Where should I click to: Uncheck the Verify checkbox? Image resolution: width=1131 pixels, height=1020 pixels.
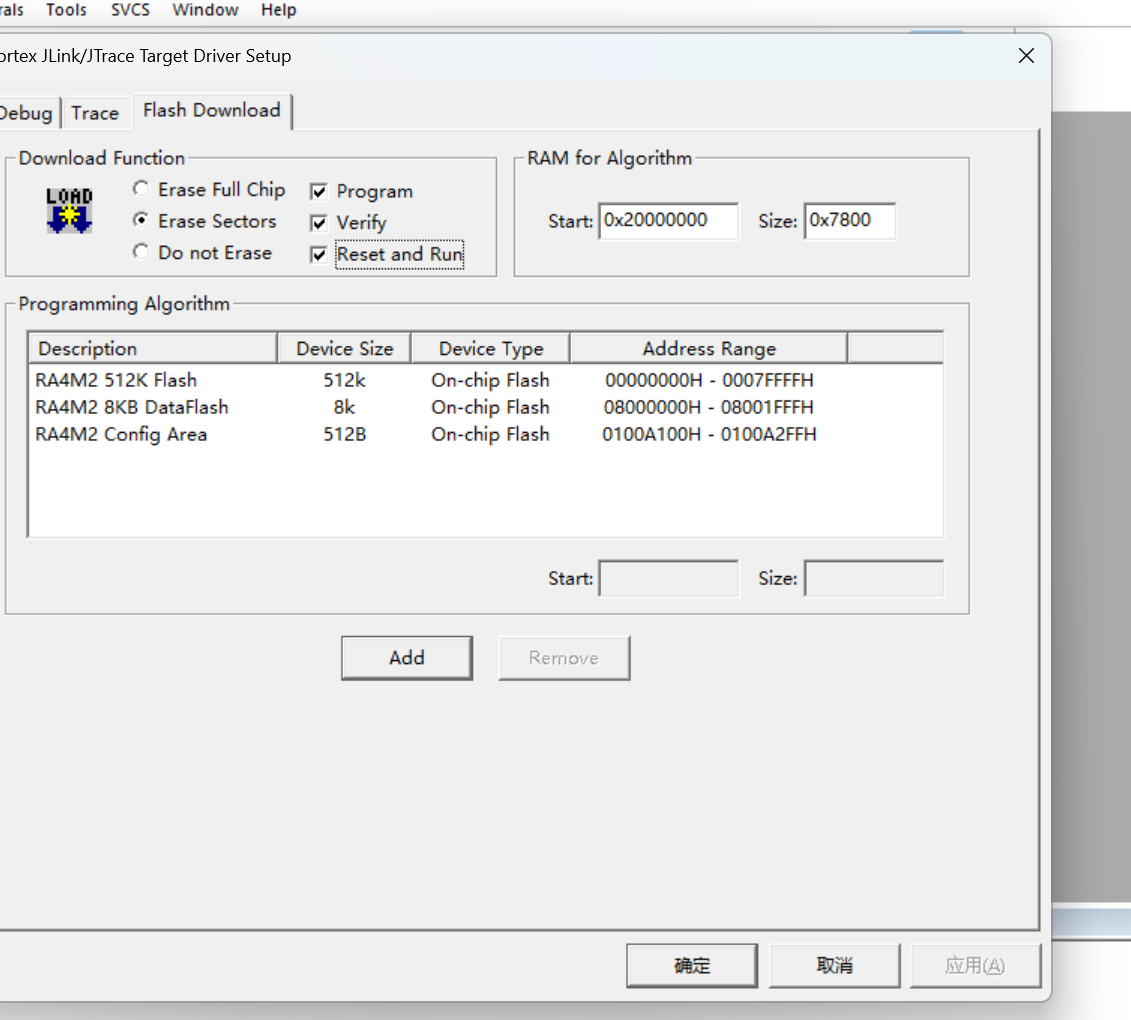[318, 223]
